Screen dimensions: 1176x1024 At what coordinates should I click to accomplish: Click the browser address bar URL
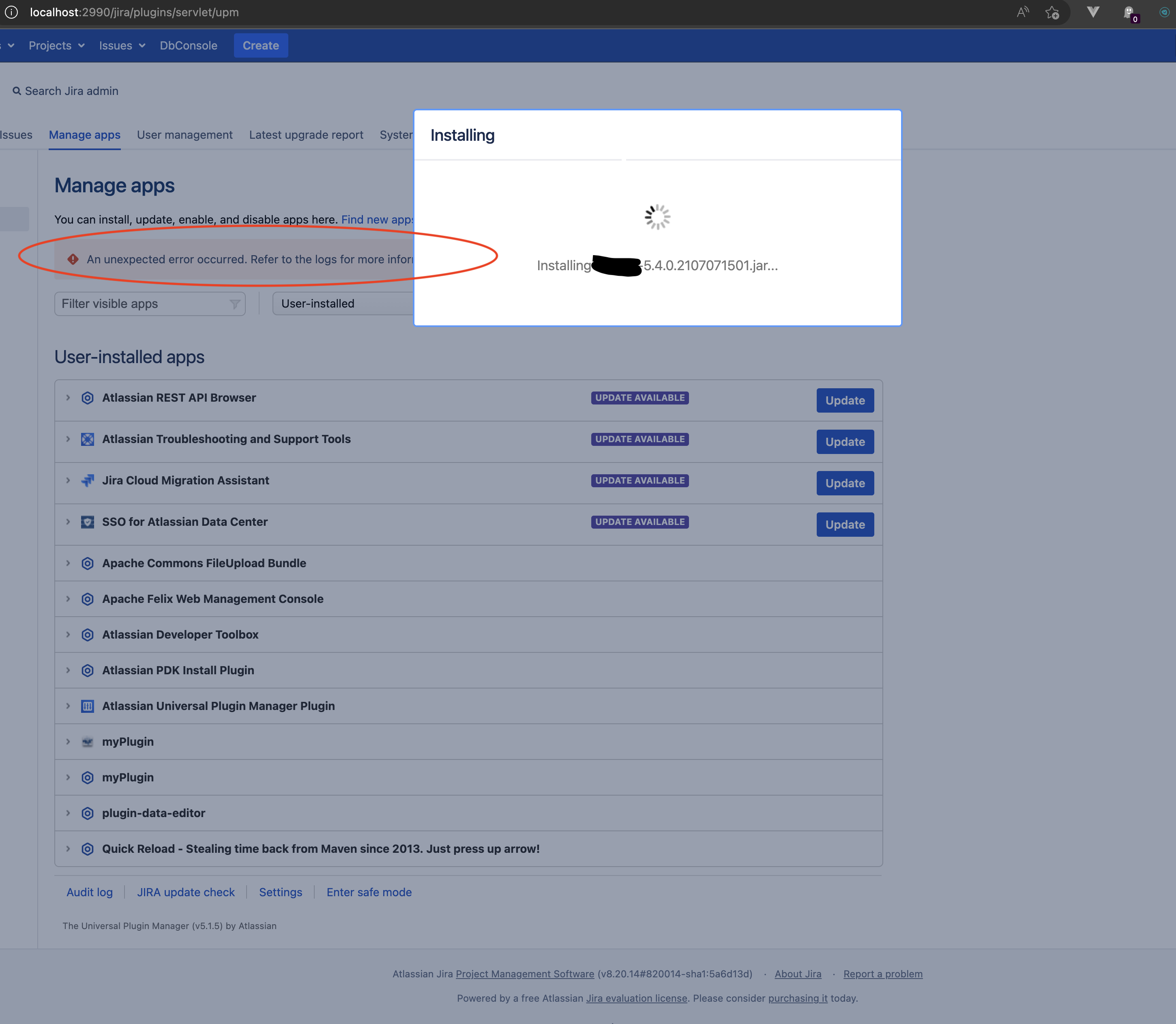[x=134, y=12]
